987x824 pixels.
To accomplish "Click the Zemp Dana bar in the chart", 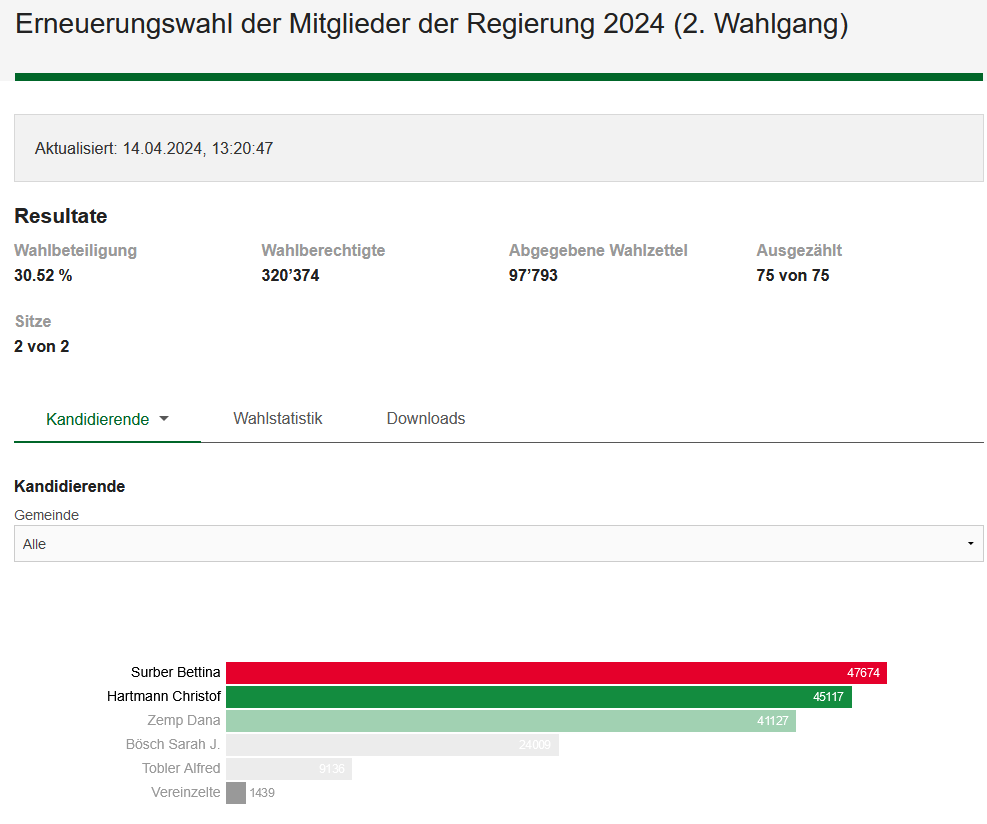I will [x=510, y=720].
